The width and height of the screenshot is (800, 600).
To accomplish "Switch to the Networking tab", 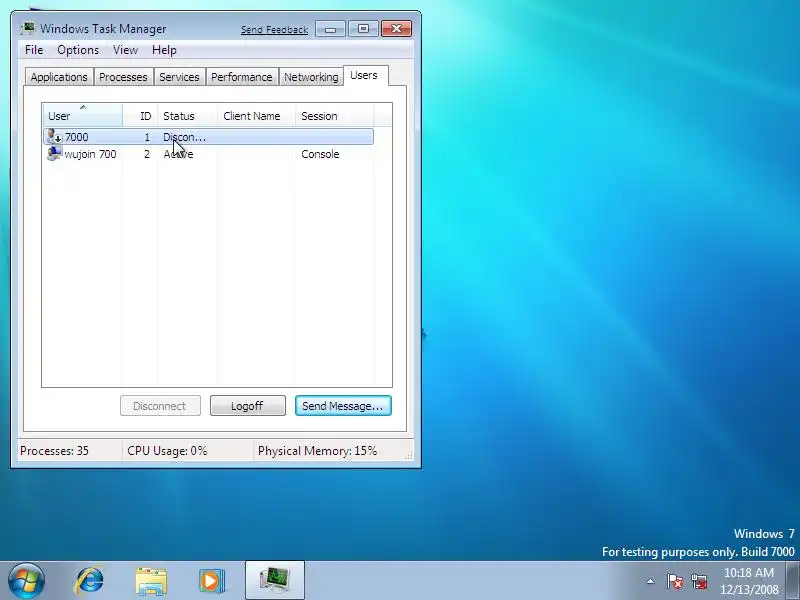I will click(311, 77).
